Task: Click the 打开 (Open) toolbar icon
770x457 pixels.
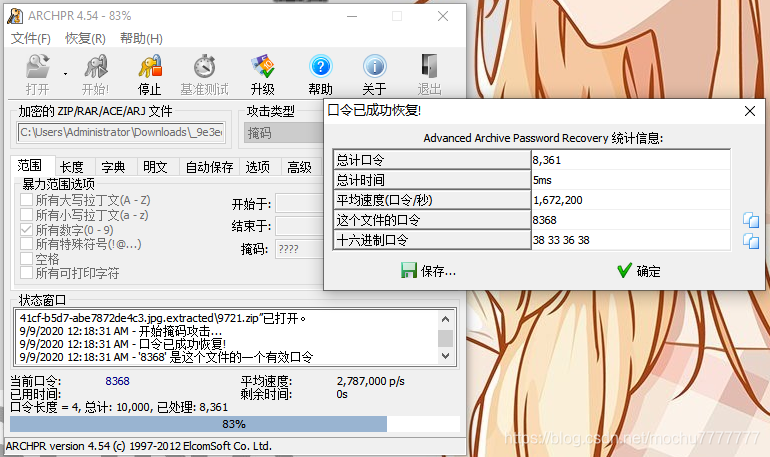Action: click(38, 66)
